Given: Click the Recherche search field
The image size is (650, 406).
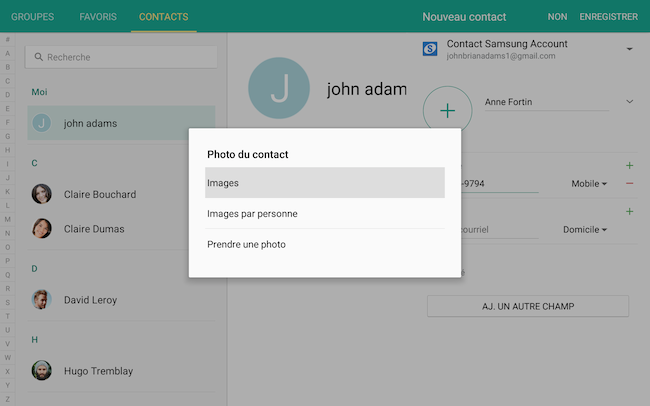Looking at the screenshot, I should tap(121, 57).
